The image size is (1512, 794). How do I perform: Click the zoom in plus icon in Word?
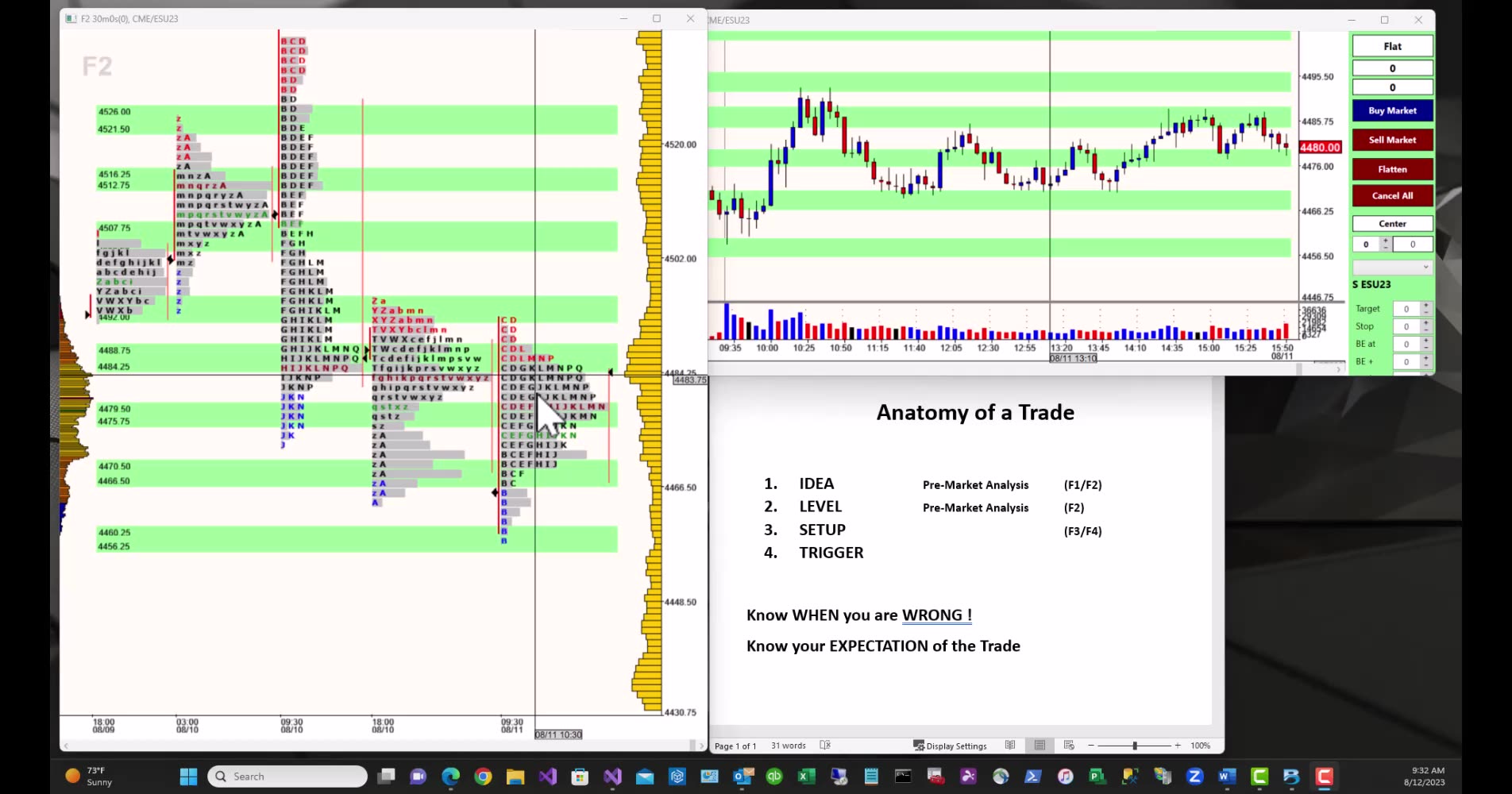click(x=1178, y=745)
